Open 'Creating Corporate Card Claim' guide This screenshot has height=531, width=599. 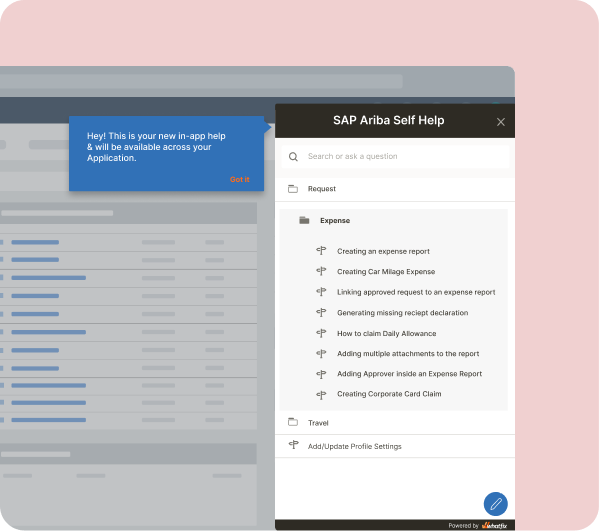pos(389,394)
